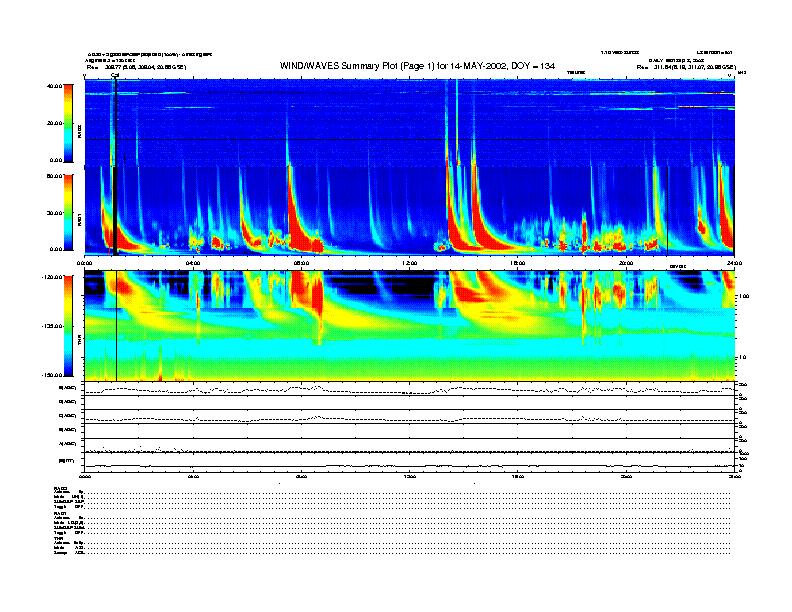Click the RAD1 intensity color bar
Screen dimensions: 792x612
pos(68,212)
